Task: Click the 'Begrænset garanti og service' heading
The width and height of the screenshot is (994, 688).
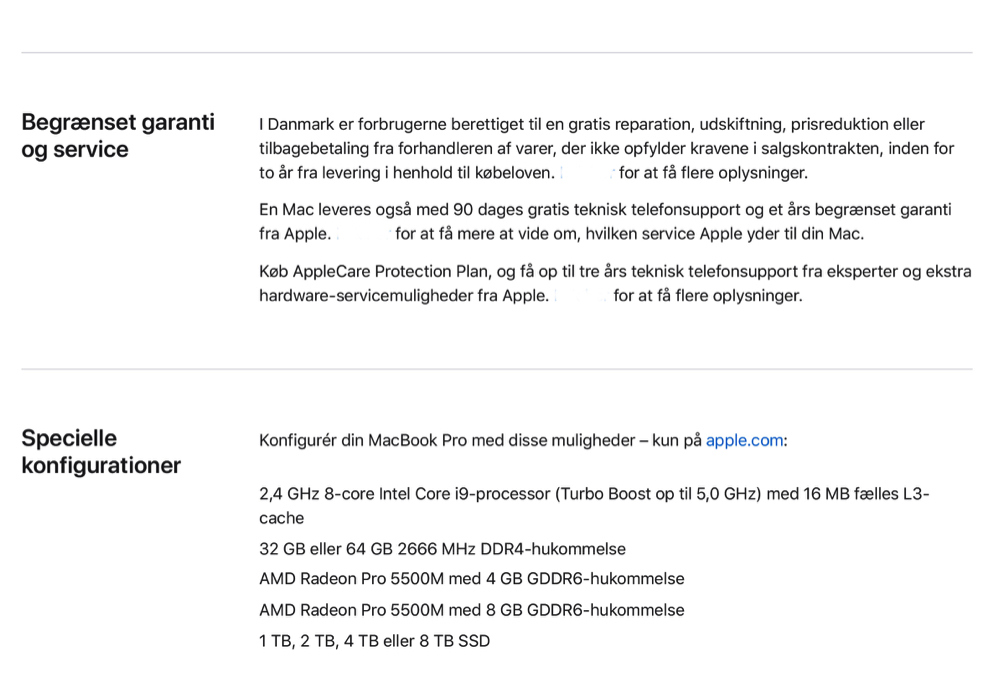Action: (x=118, y=136)
